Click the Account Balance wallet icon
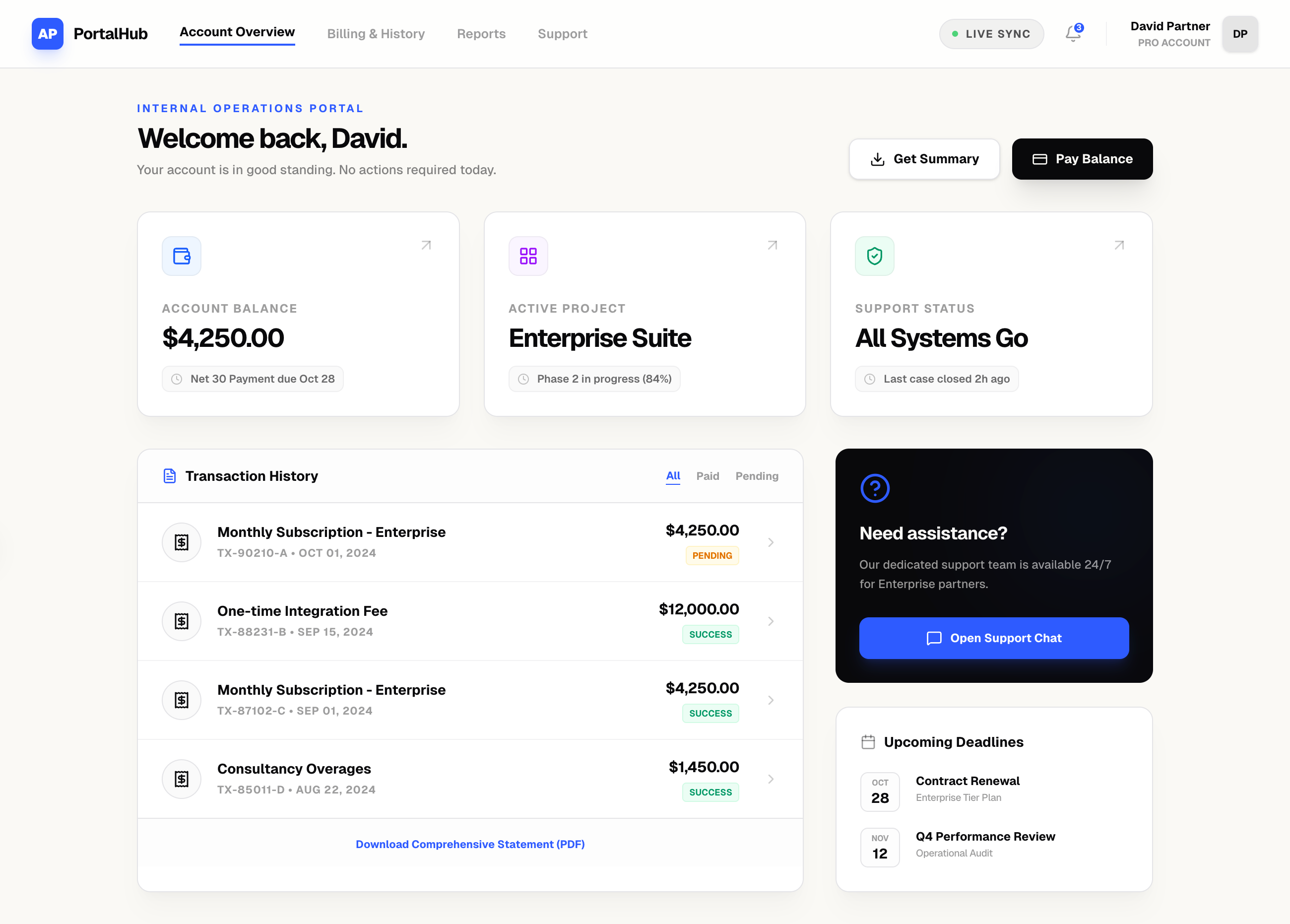1290x924 pixels. coord(181,256)
